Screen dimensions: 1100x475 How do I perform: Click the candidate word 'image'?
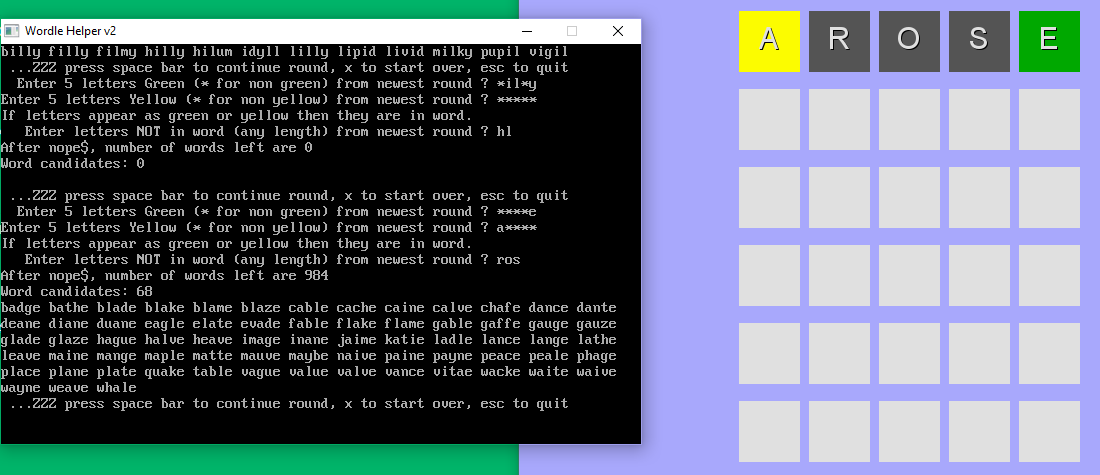[260, 340]
